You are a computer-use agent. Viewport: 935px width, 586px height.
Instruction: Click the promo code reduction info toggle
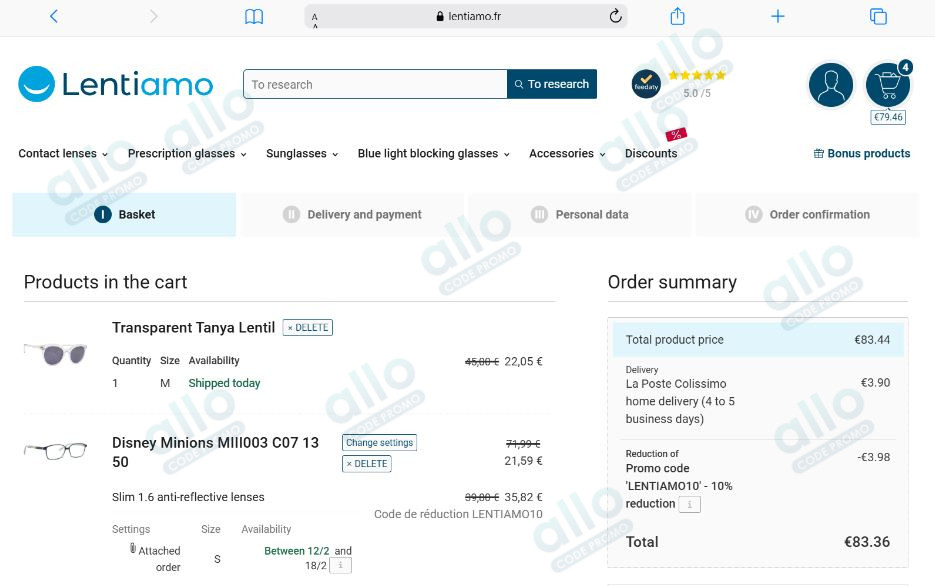coord(689,503)
